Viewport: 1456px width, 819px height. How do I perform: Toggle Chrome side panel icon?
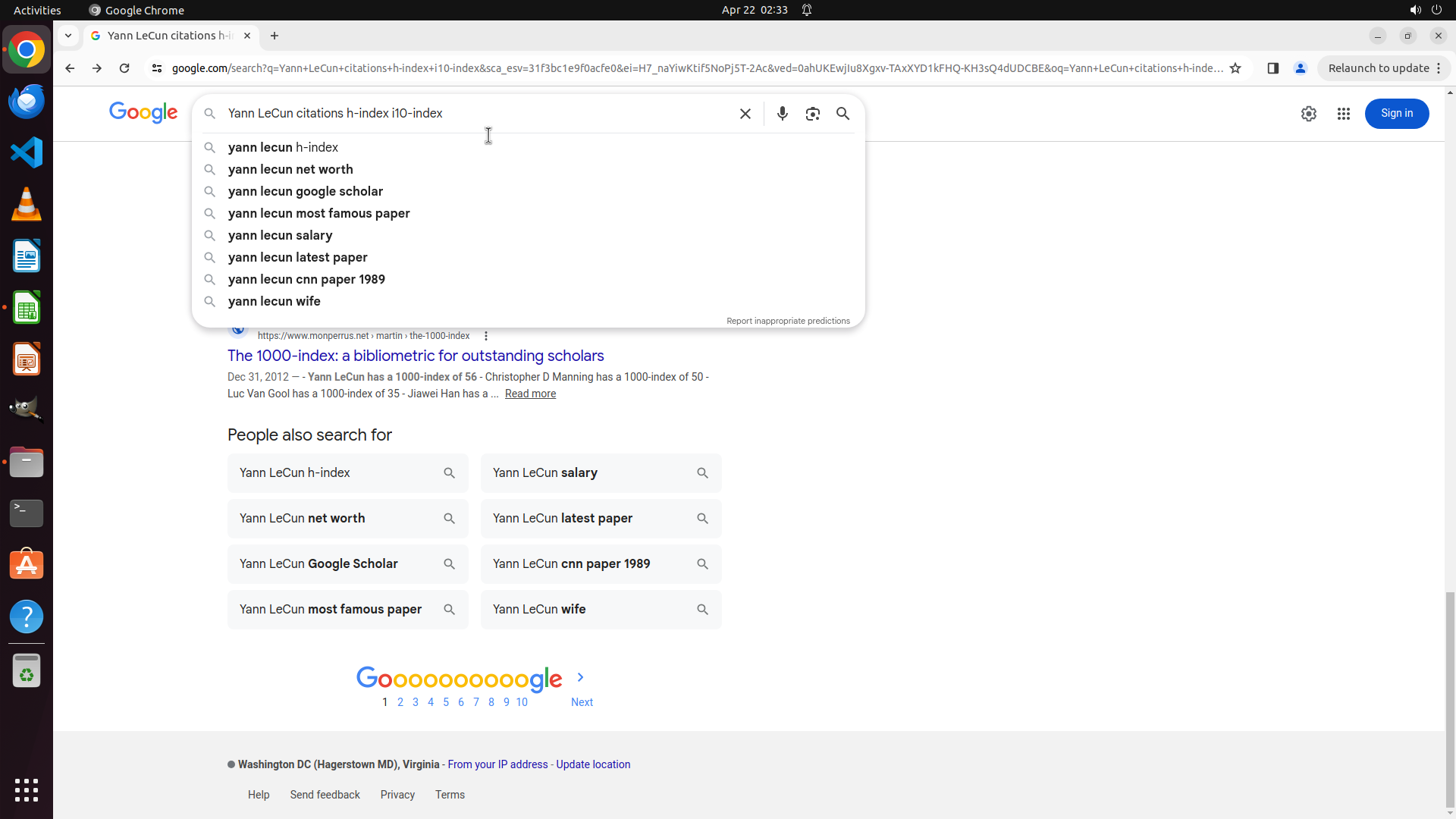(1272, 68)
